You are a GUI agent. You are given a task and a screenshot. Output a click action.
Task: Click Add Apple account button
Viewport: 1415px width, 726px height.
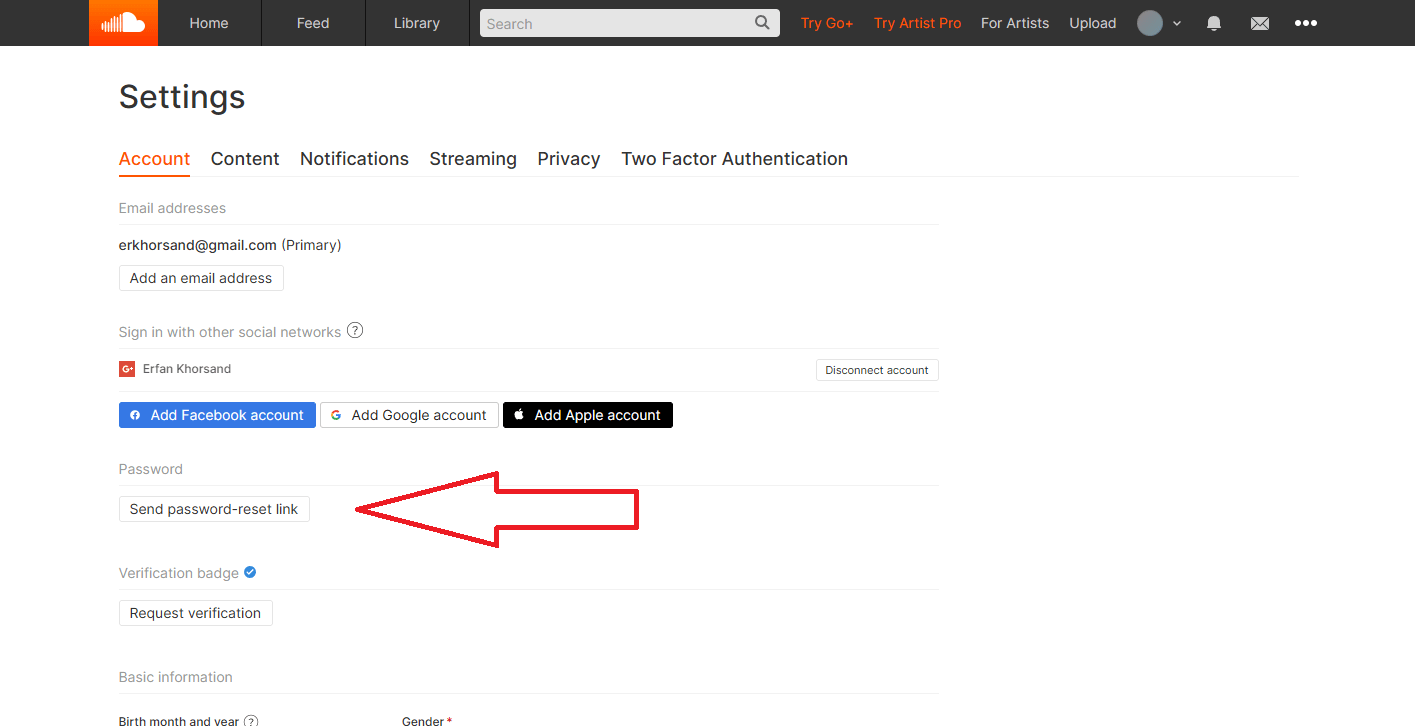[x=588, y=415]
